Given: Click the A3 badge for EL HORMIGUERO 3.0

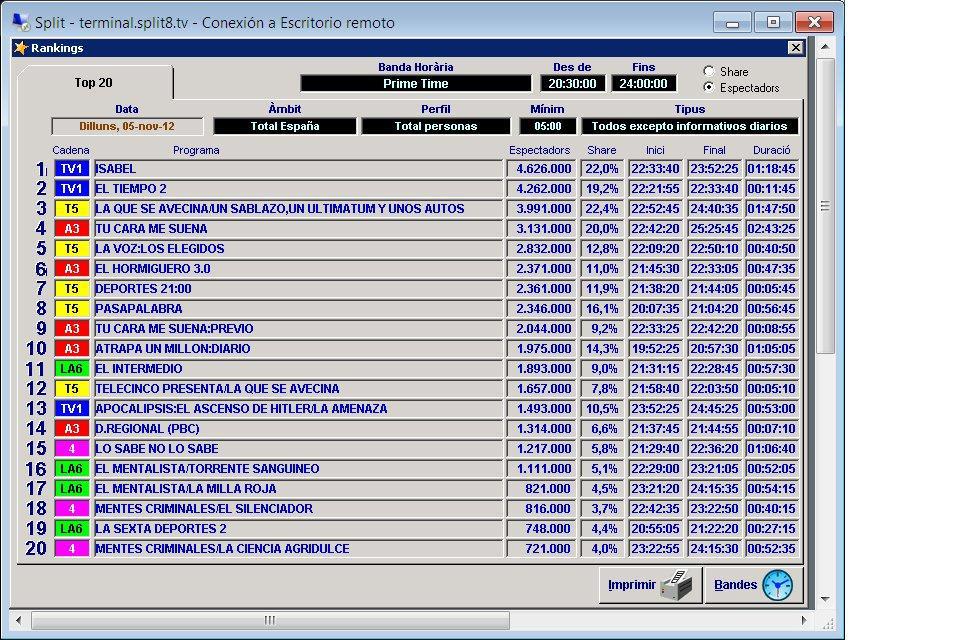Looking at the screenshot, I should (72, 269).
